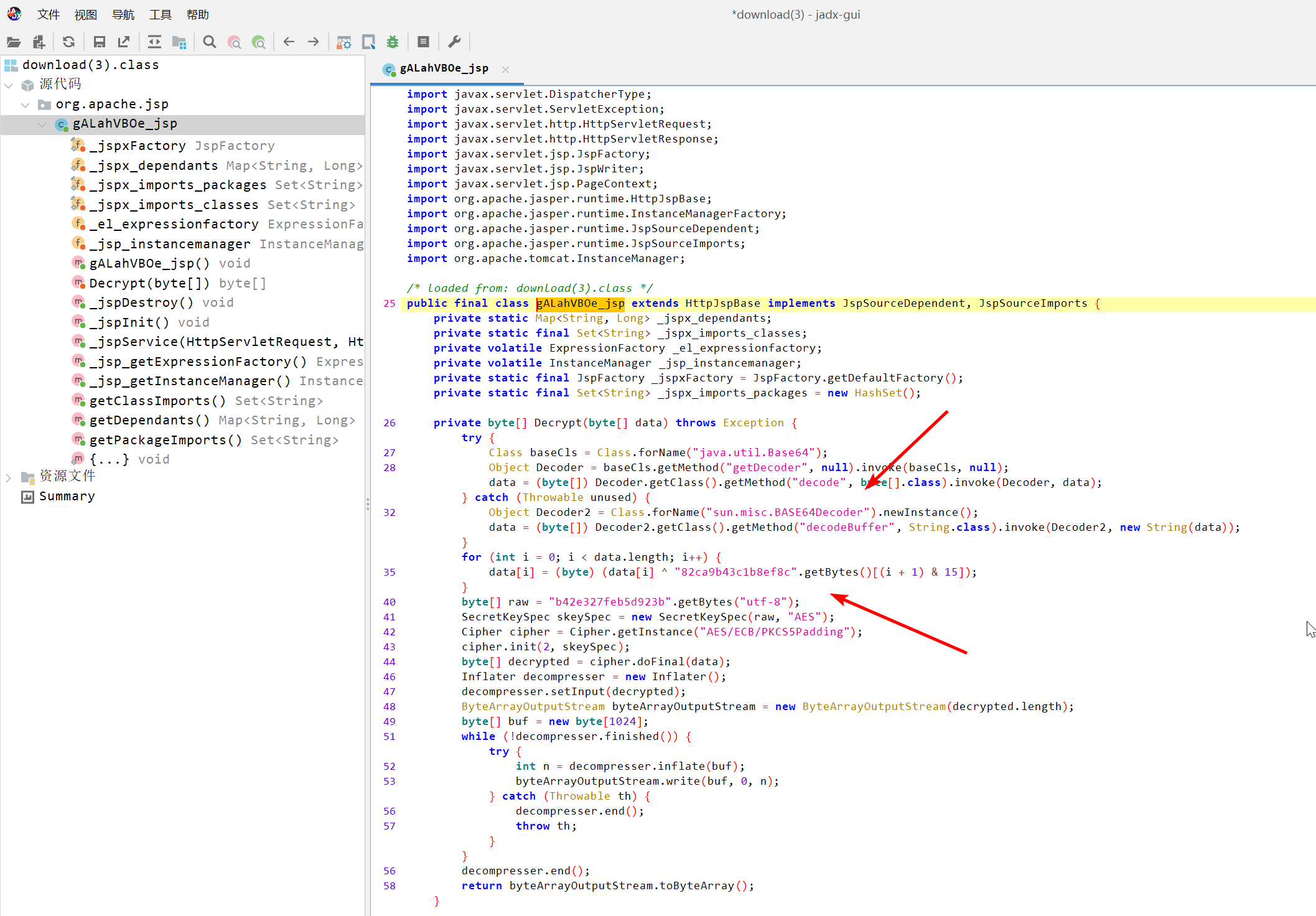Screen dimensions: 1316x916
Task: Select getClassImports() method in tree
Action: pos(206,401)
